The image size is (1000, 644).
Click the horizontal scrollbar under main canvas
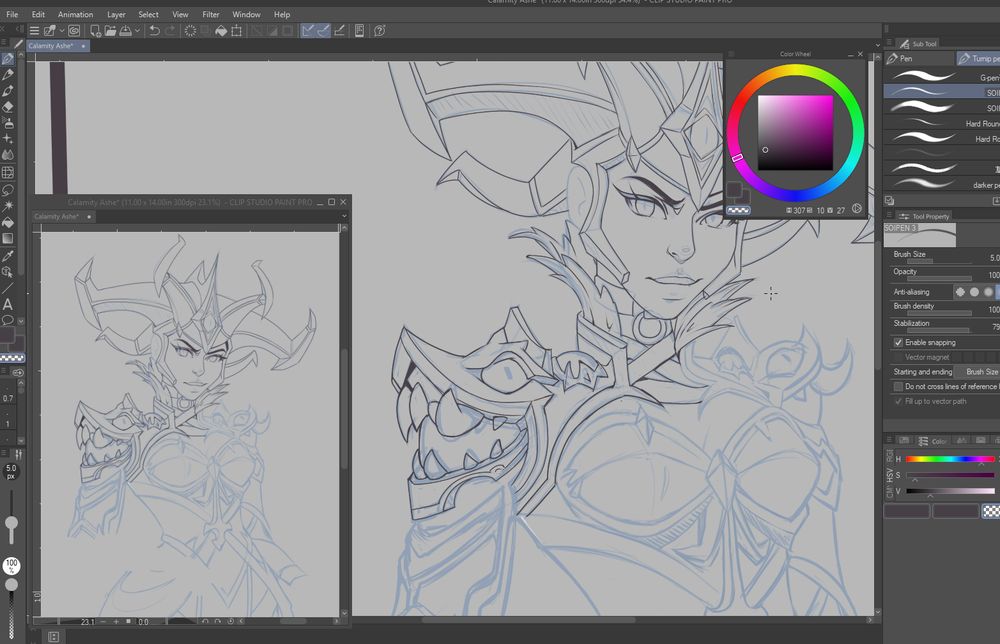point(528,620)
